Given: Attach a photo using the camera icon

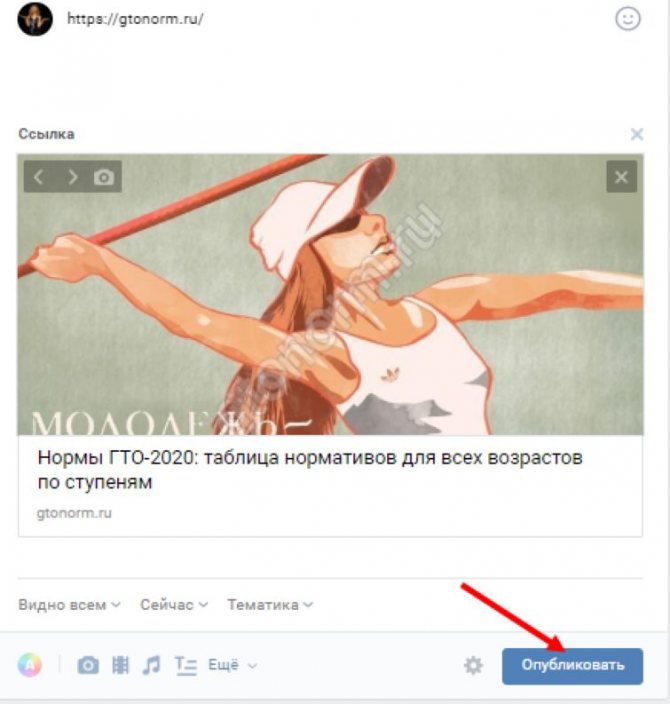Looking at the screenshot, I should point(88,665).
